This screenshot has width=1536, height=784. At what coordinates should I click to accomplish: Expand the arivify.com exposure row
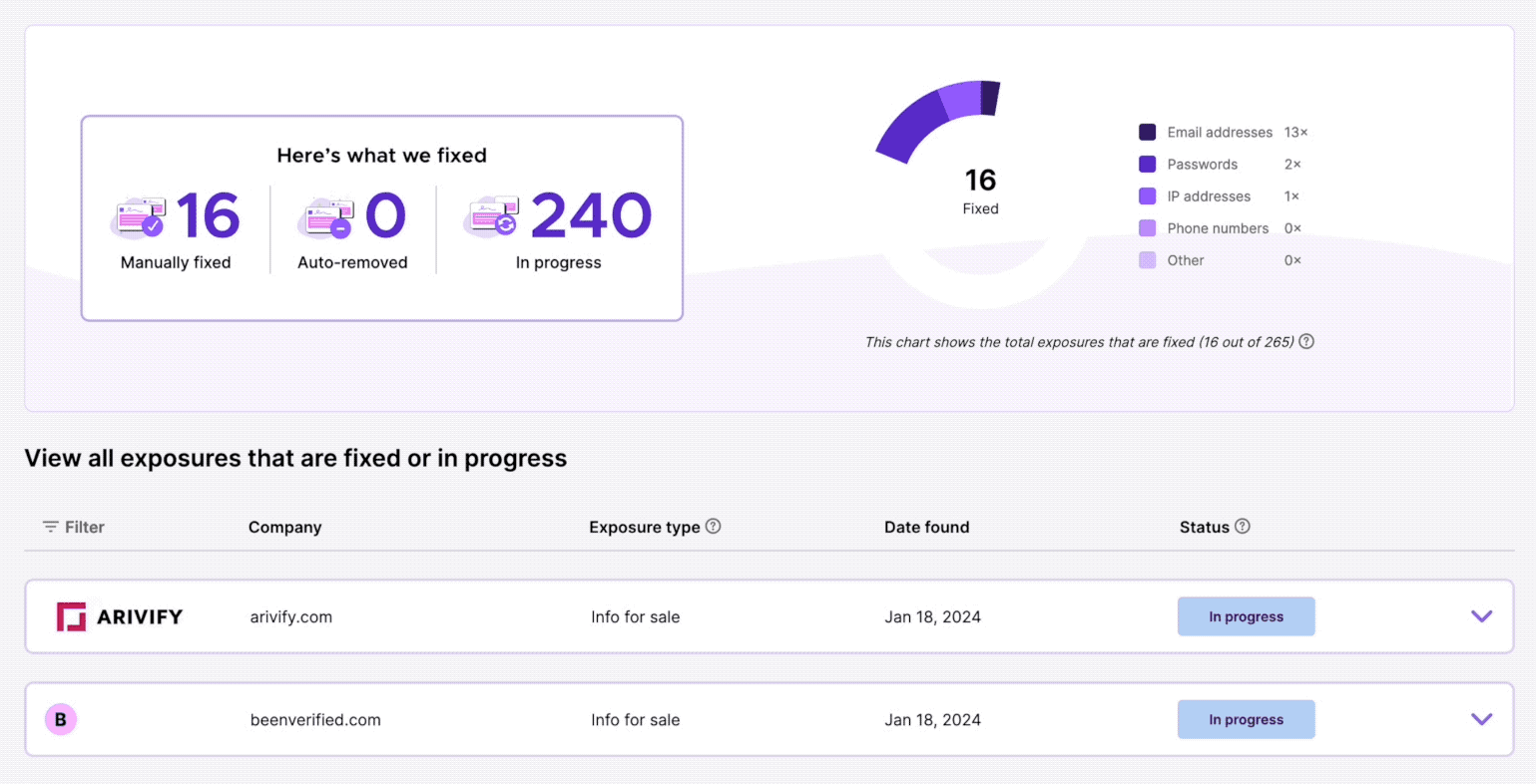(1481, 616)
